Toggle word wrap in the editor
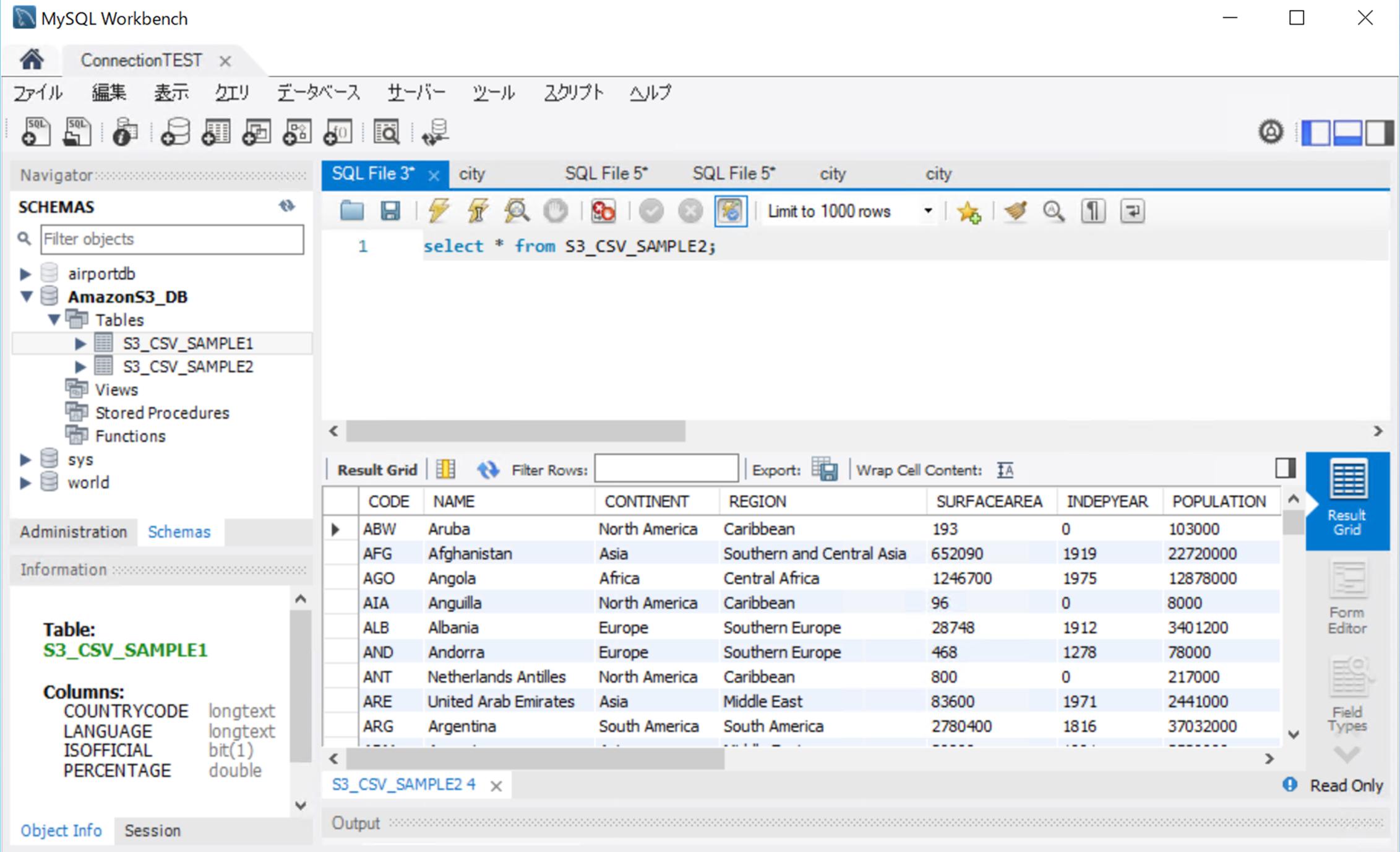1400x852 pixels. 1132,211
